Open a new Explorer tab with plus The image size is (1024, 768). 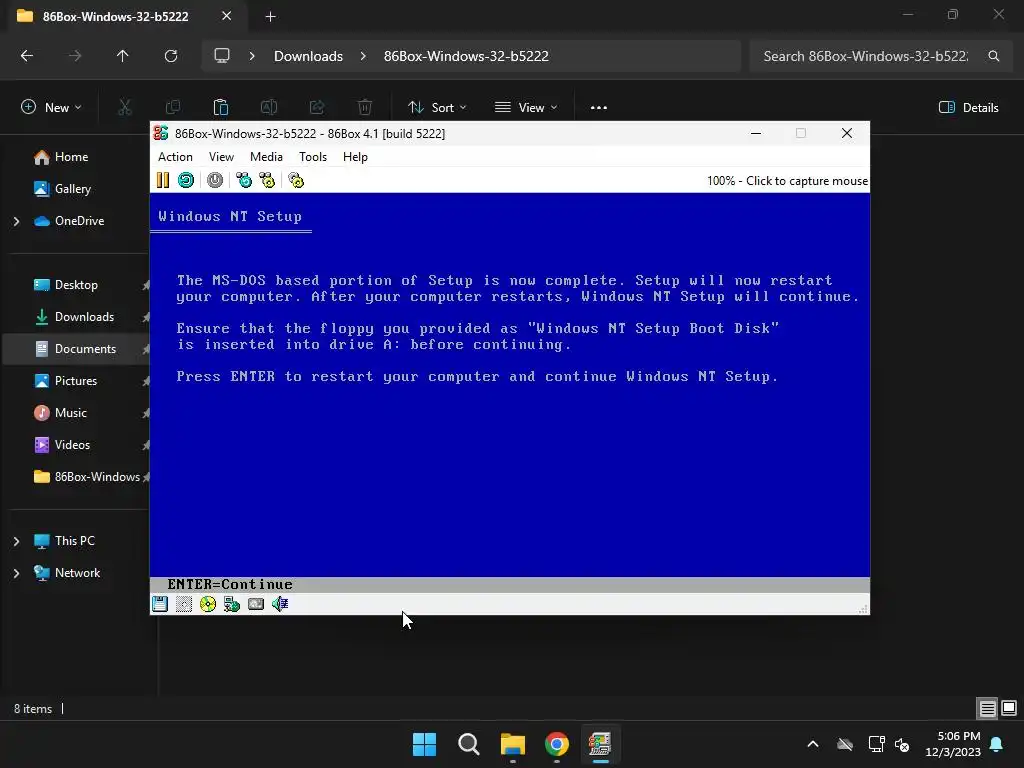click(x=270, y=16)
